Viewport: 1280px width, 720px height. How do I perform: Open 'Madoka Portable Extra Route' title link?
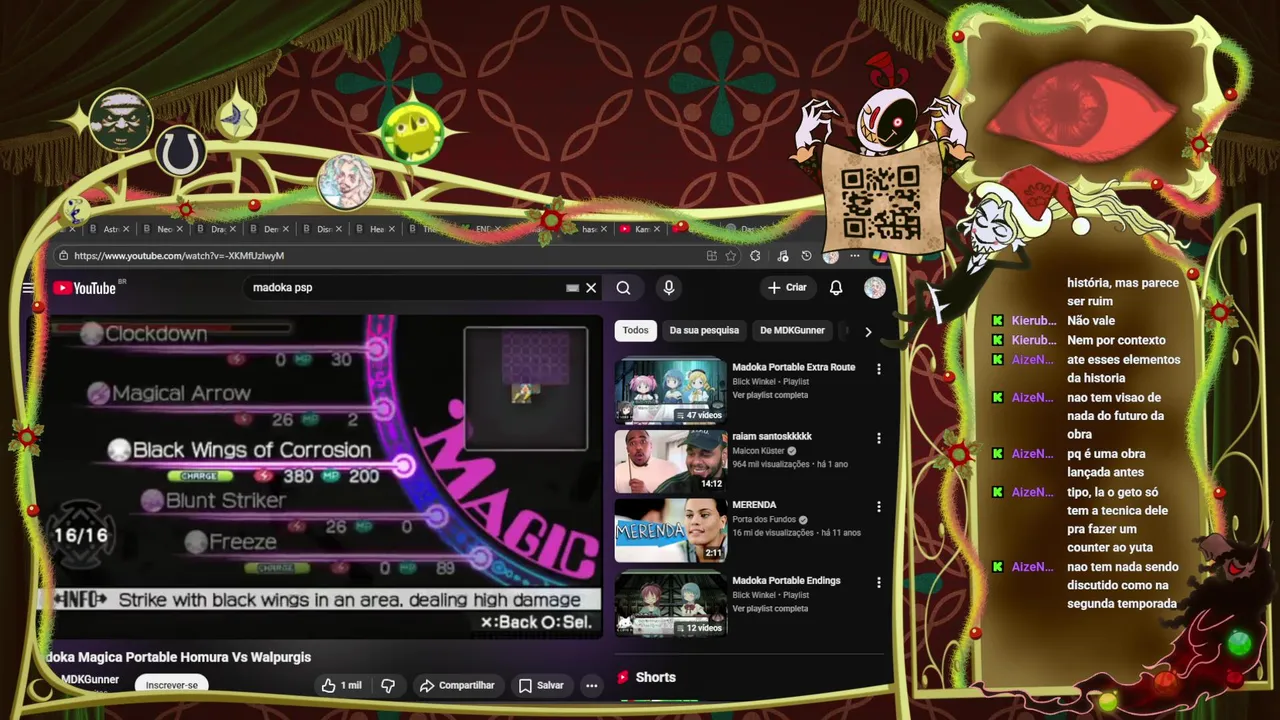pos(793,367)
